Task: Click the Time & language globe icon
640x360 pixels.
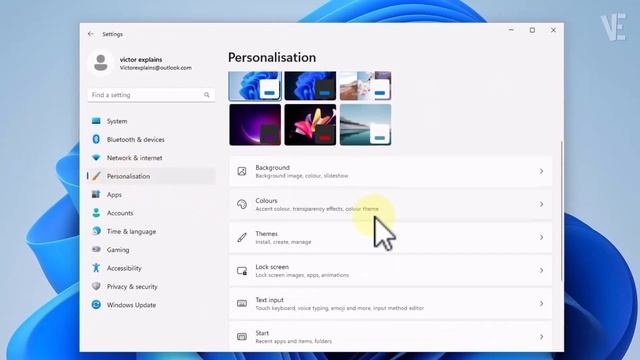Action: (x=96, y=231)
